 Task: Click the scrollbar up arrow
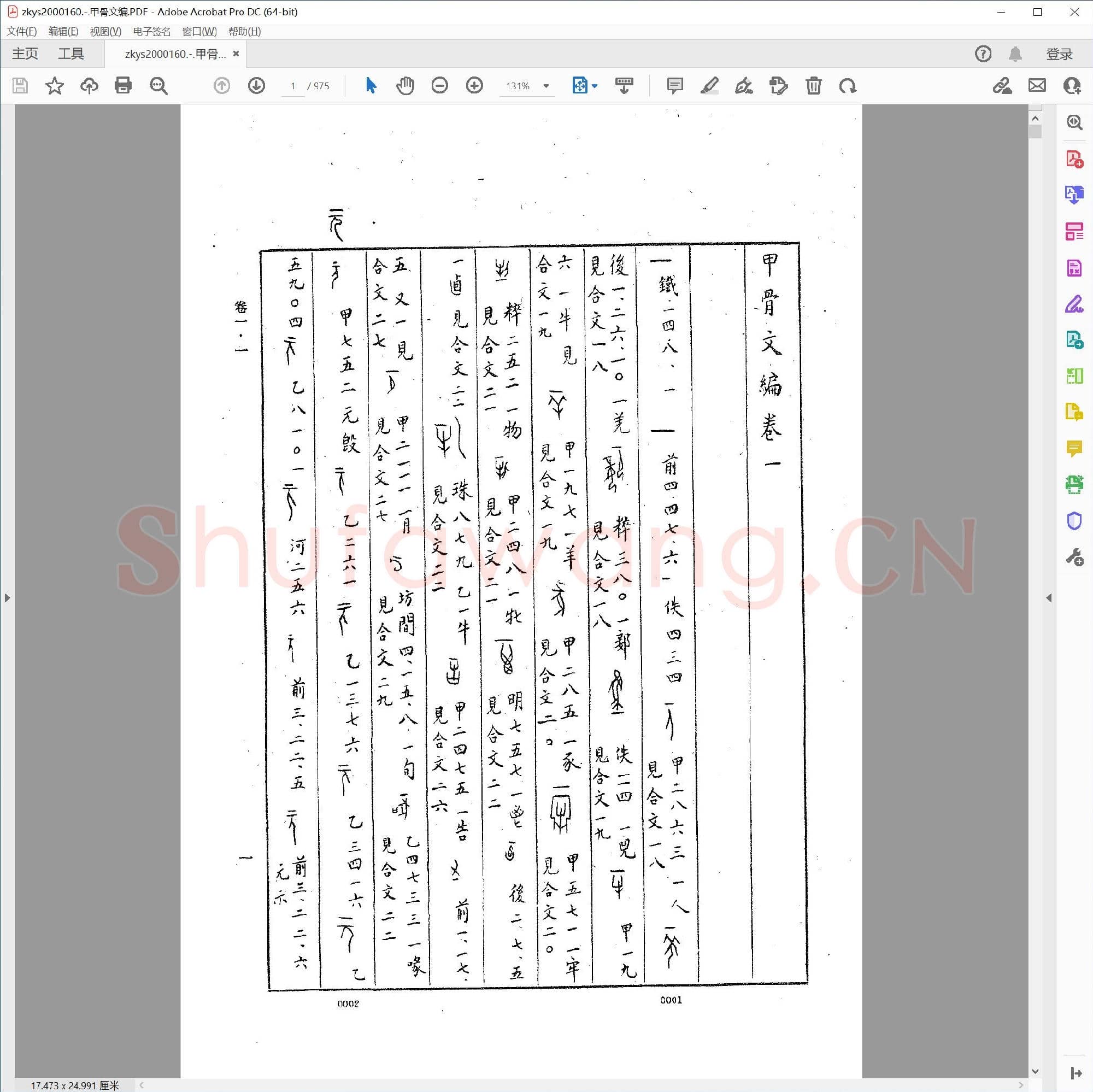[x=1036, y=119]
